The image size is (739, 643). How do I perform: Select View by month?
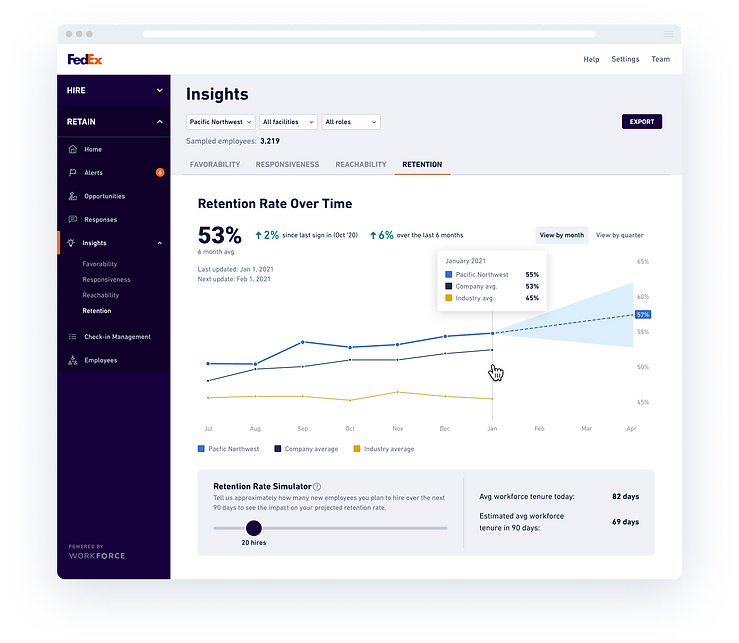[x=562, y=235]
